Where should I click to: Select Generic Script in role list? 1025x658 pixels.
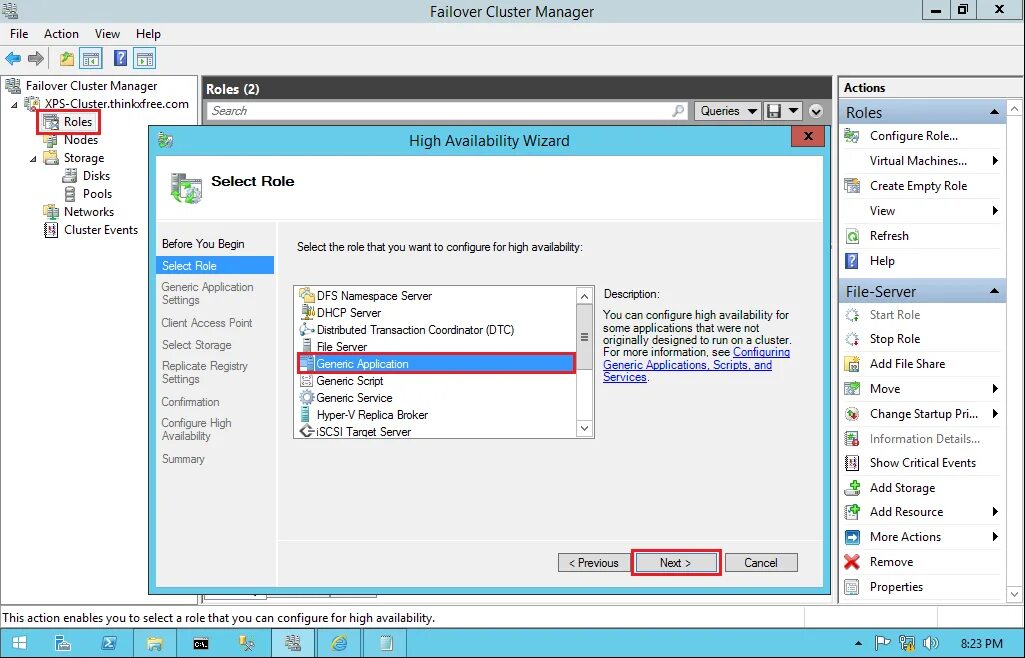point(350,381)
